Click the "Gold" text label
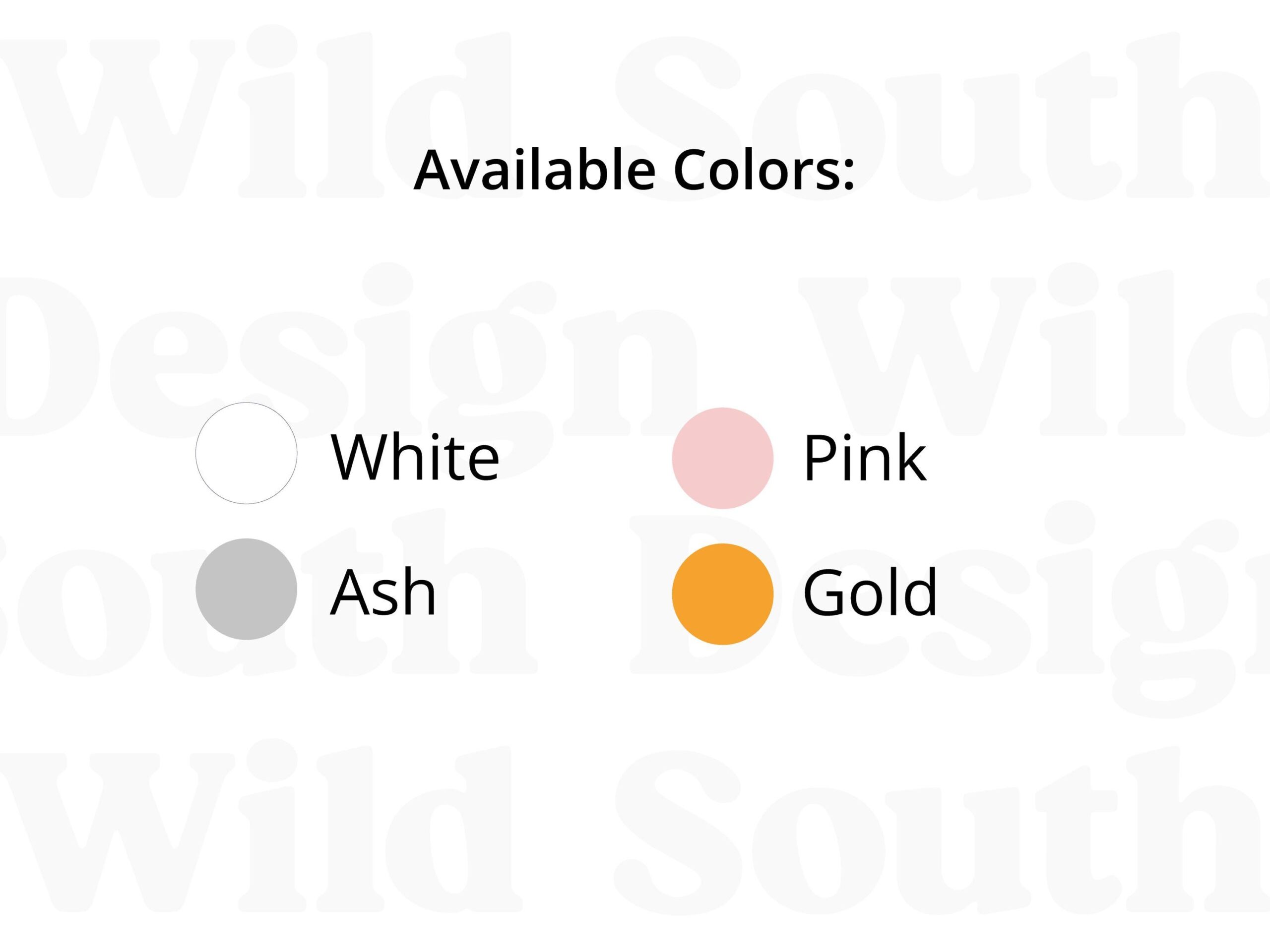This screenshot has height=952, width=1270. click(869, 592)
